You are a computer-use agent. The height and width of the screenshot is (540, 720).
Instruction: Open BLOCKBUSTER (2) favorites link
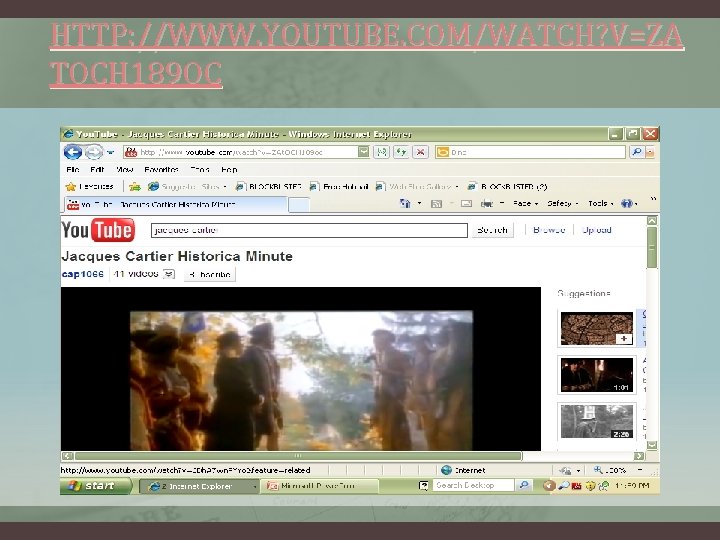point(507,186)
